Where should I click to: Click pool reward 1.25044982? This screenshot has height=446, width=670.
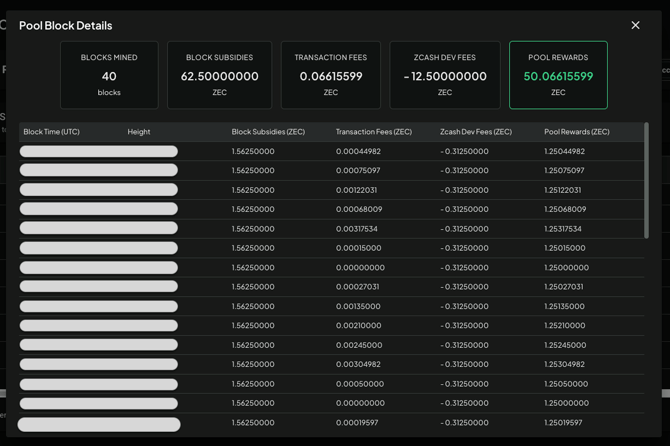pyautogui.click(x=564, y=151)
